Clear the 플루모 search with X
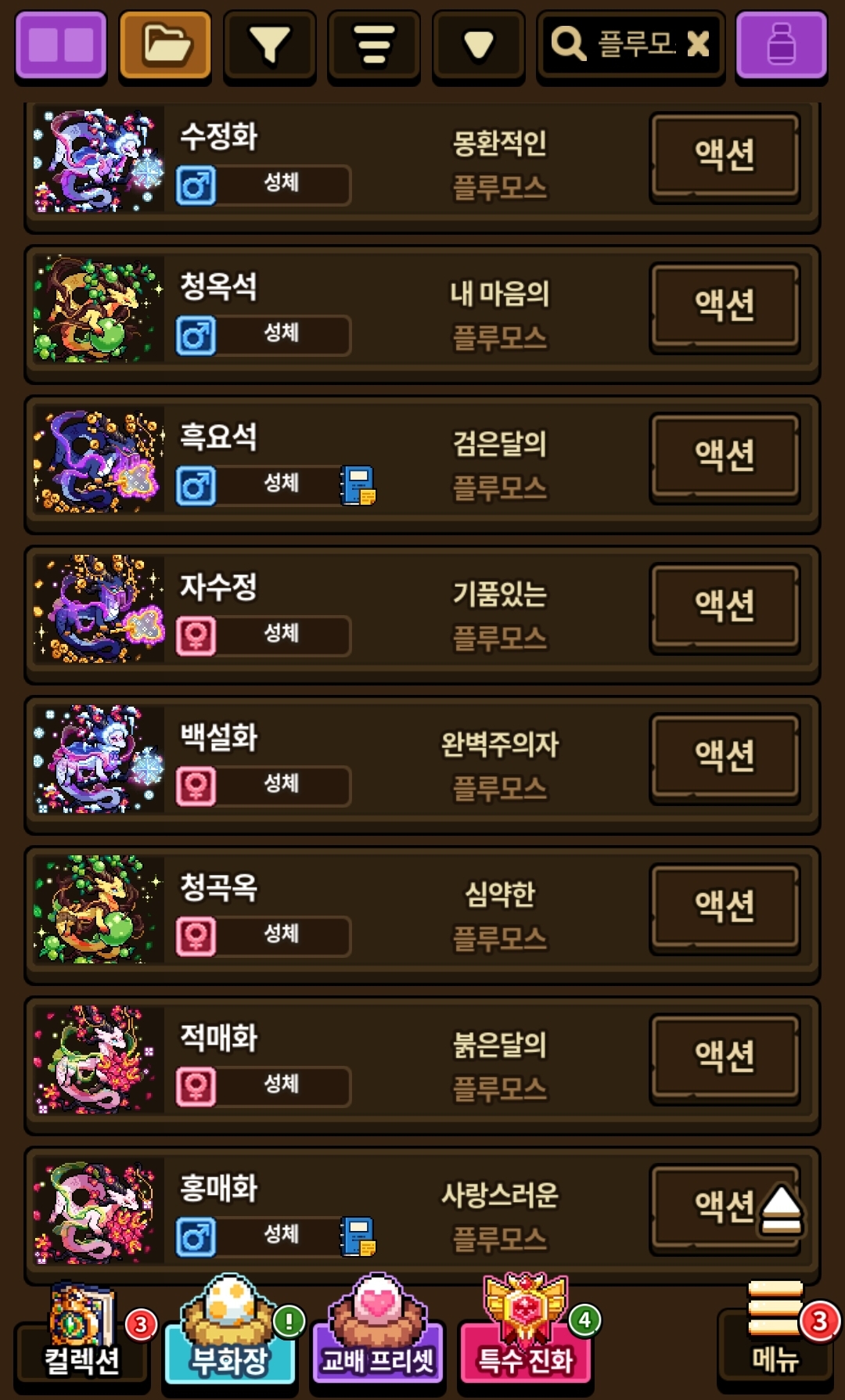Image resolution: width=845 pixels, height=1400 pixels. [x=698, y=44]
